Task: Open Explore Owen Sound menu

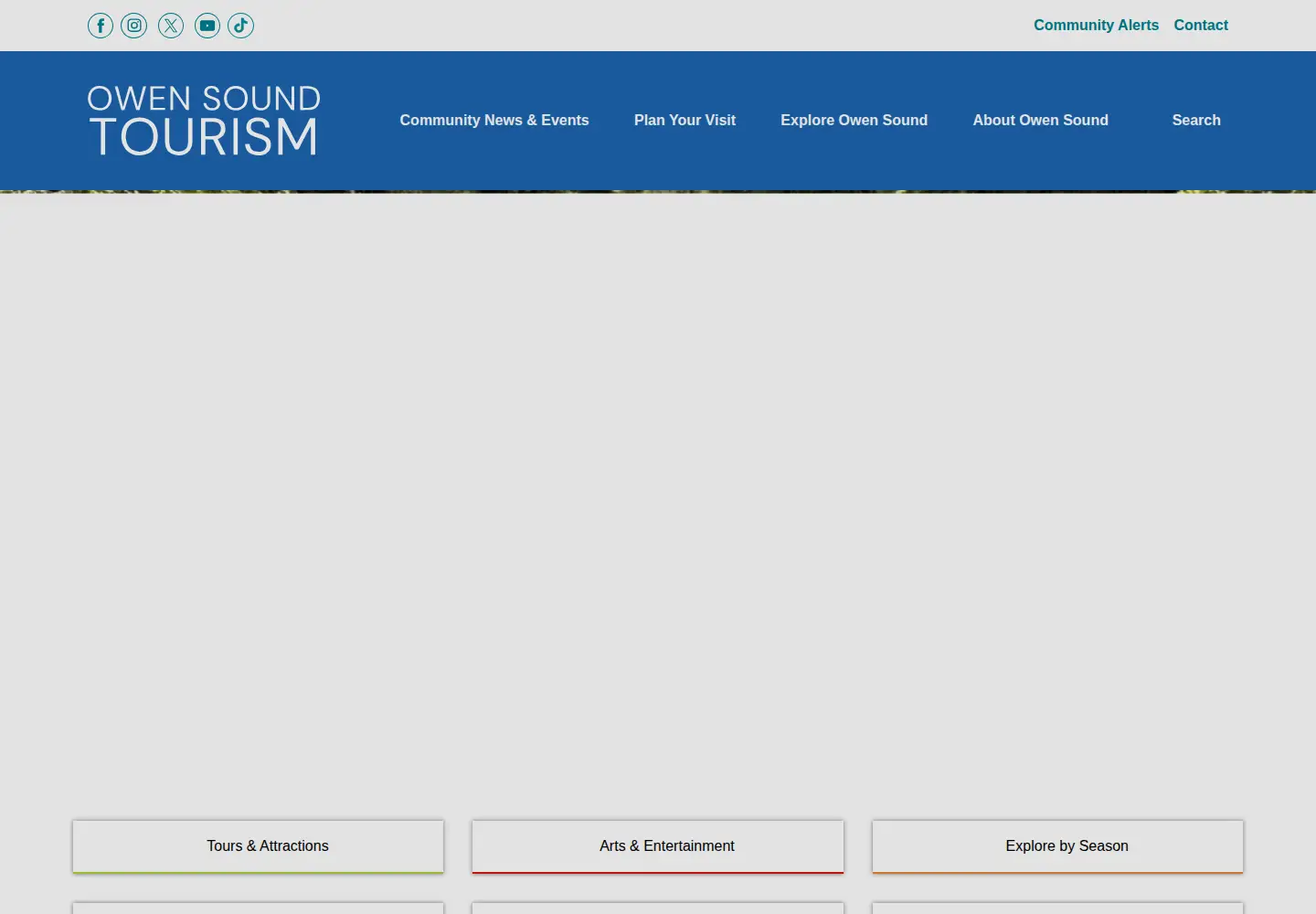Action: (x=854, y=120)
